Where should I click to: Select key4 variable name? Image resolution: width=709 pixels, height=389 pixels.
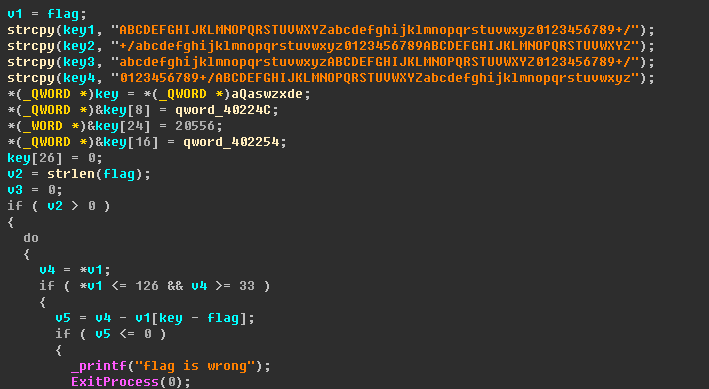coord(79,78)
